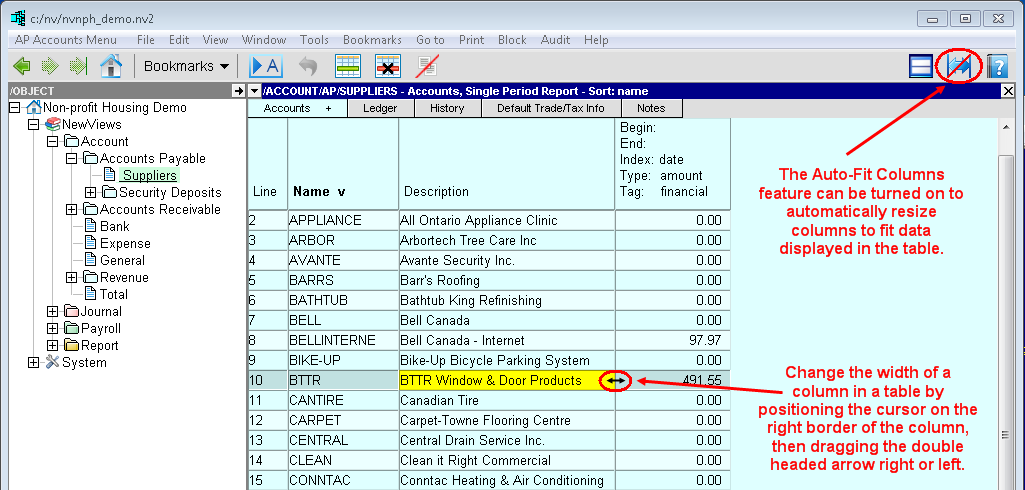This screenshot has width=1025, height=490.
Task: Expand the Journal folder node
Action: click(52, 312)
